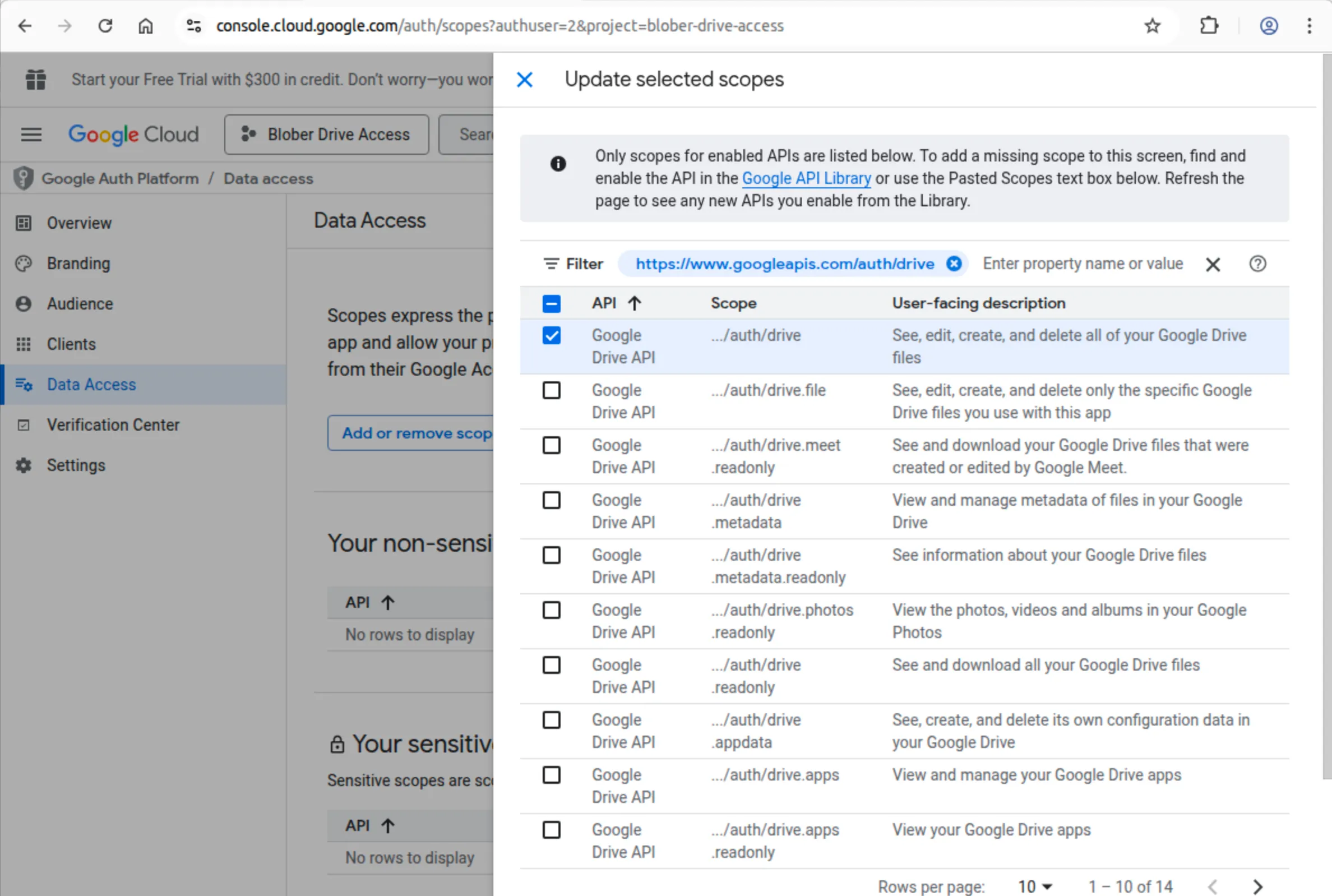This screenshot has width=1332, height=896.
Task: Select Verification Center in the sidebar
Action: point(113,424)
